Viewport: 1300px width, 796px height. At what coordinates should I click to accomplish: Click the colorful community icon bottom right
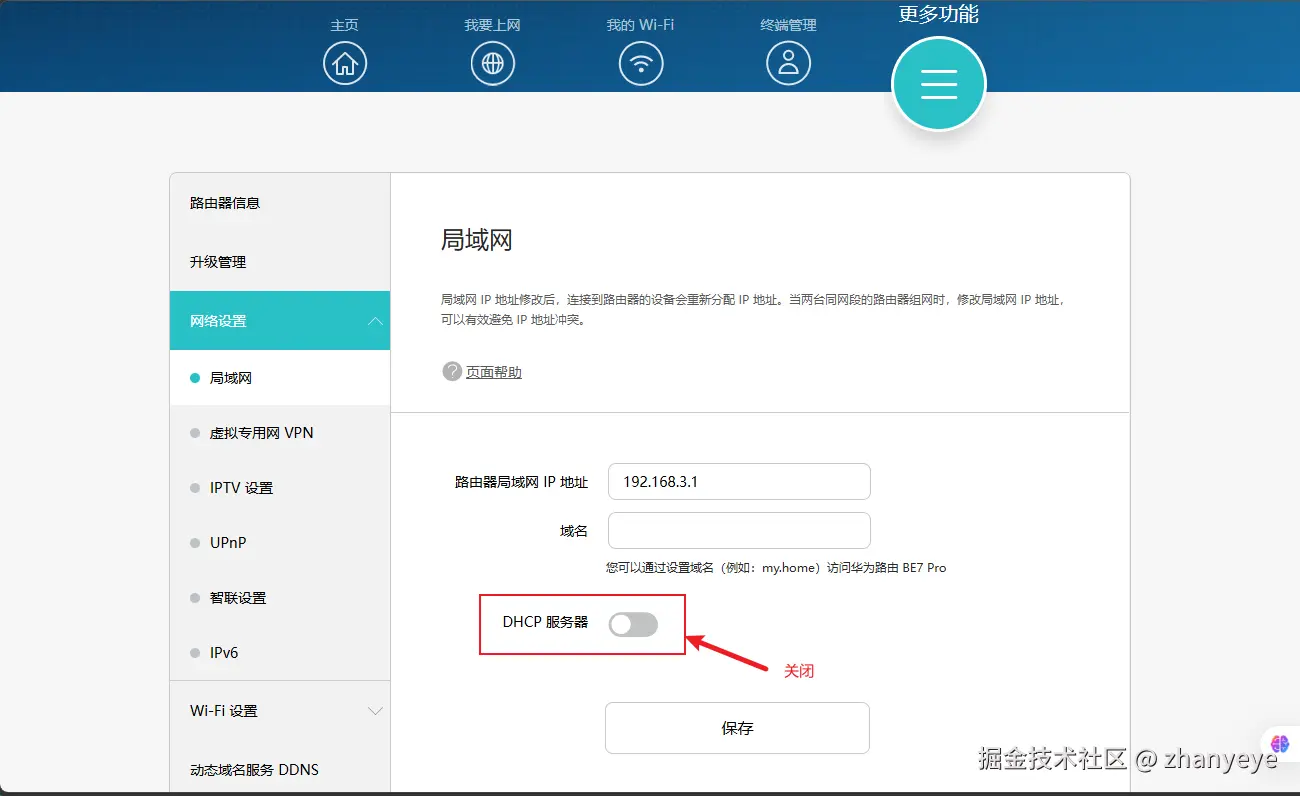1281,744
